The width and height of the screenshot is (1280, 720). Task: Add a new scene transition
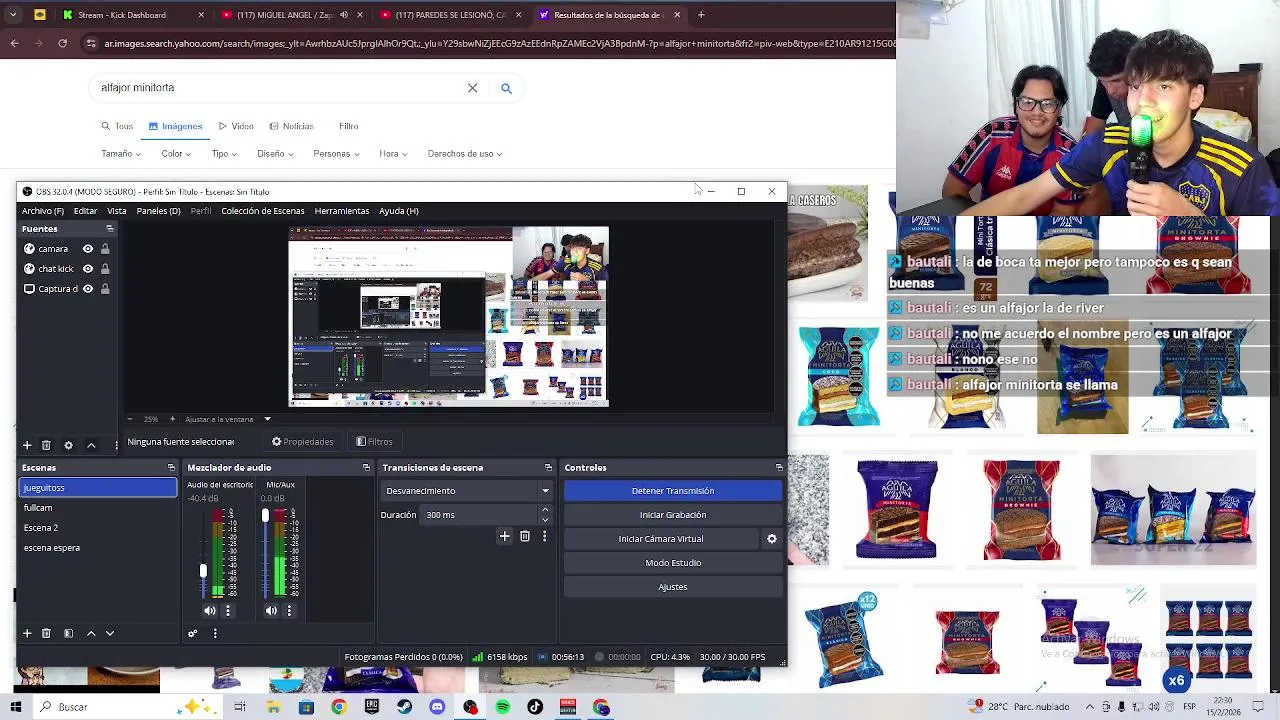tap(505, 537)
